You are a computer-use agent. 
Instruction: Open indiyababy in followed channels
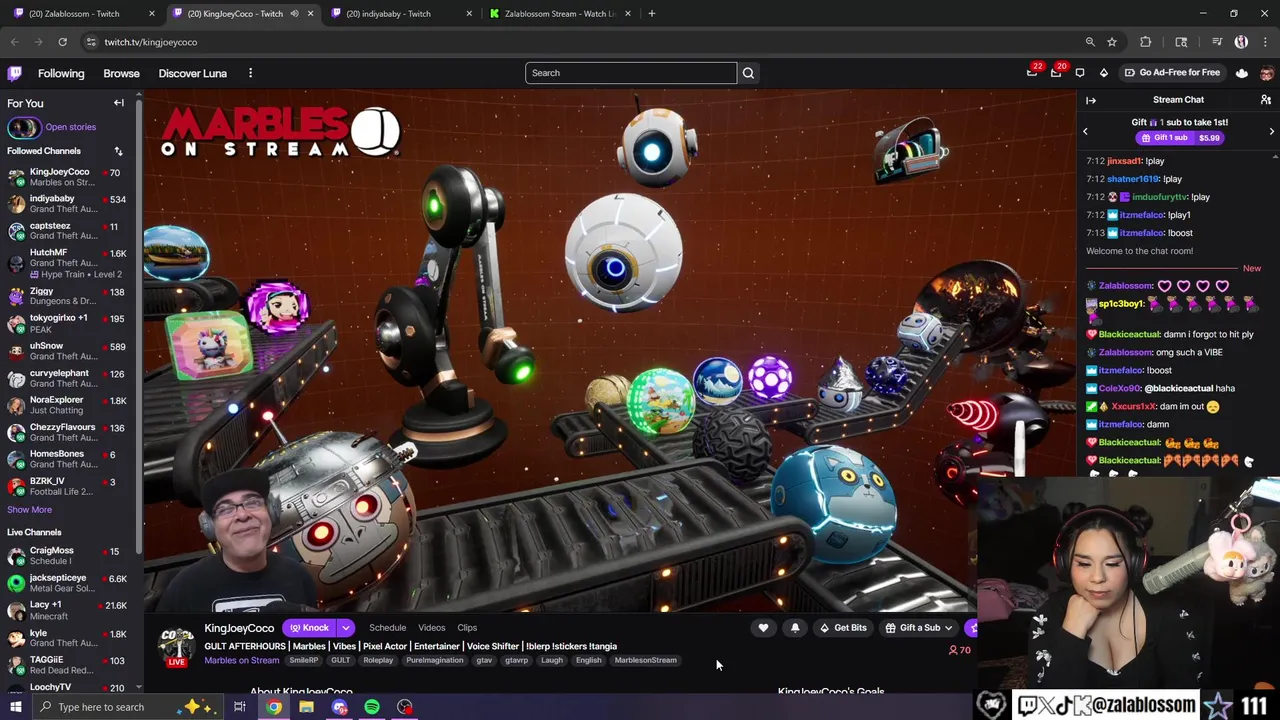click(70, 204)
